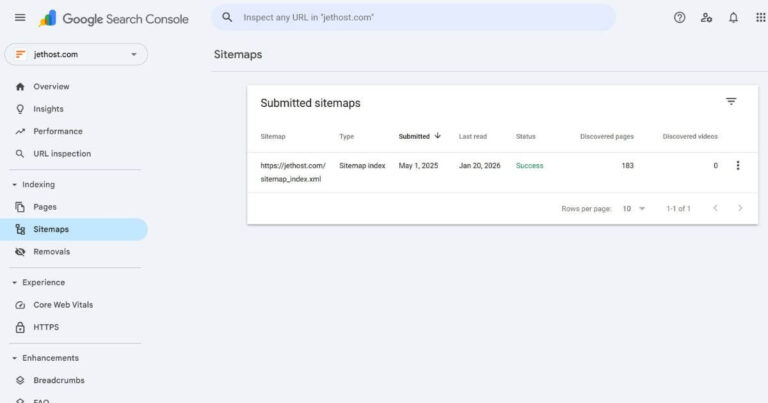
Task: Open the three-dot menu for sitemap_index.xml
Action: 738,166
